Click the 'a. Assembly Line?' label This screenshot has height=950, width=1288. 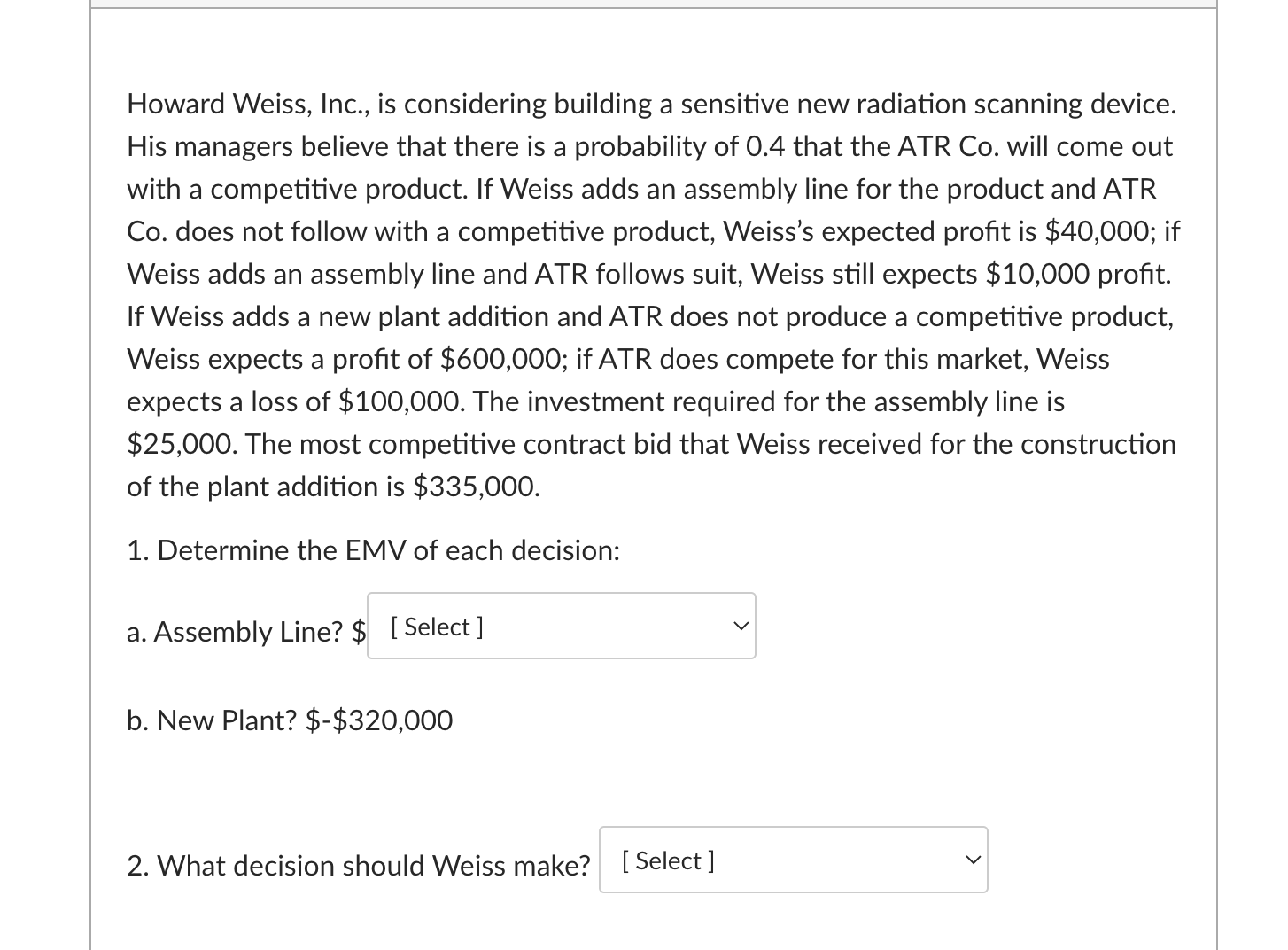click(235, 632)
